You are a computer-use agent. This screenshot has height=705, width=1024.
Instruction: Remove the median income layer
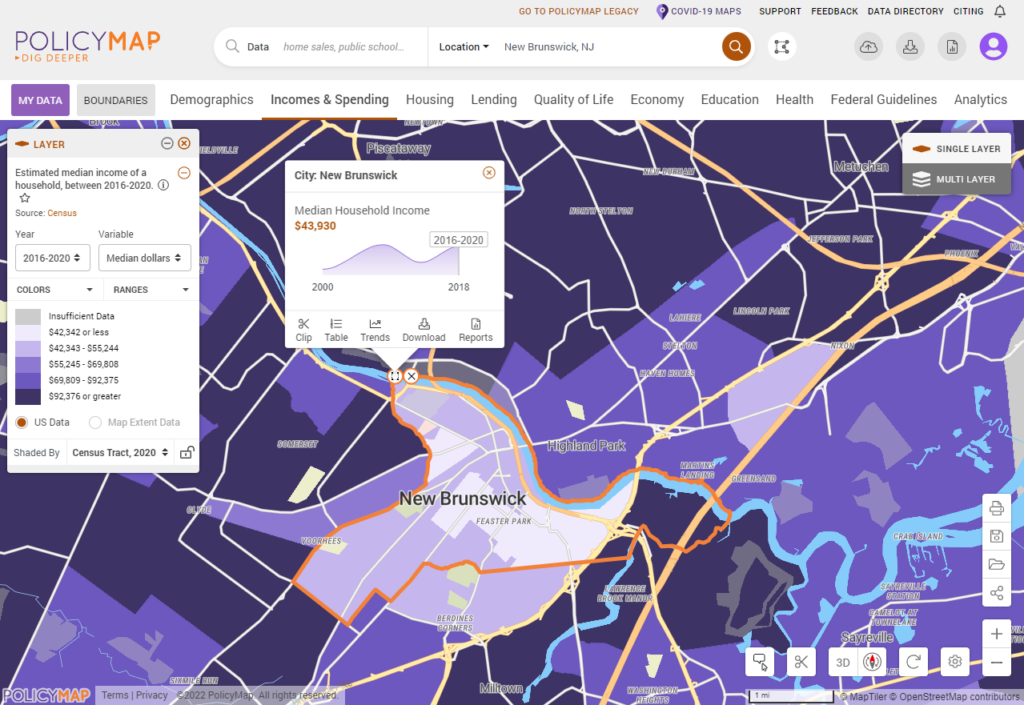[x=184, y=173]
